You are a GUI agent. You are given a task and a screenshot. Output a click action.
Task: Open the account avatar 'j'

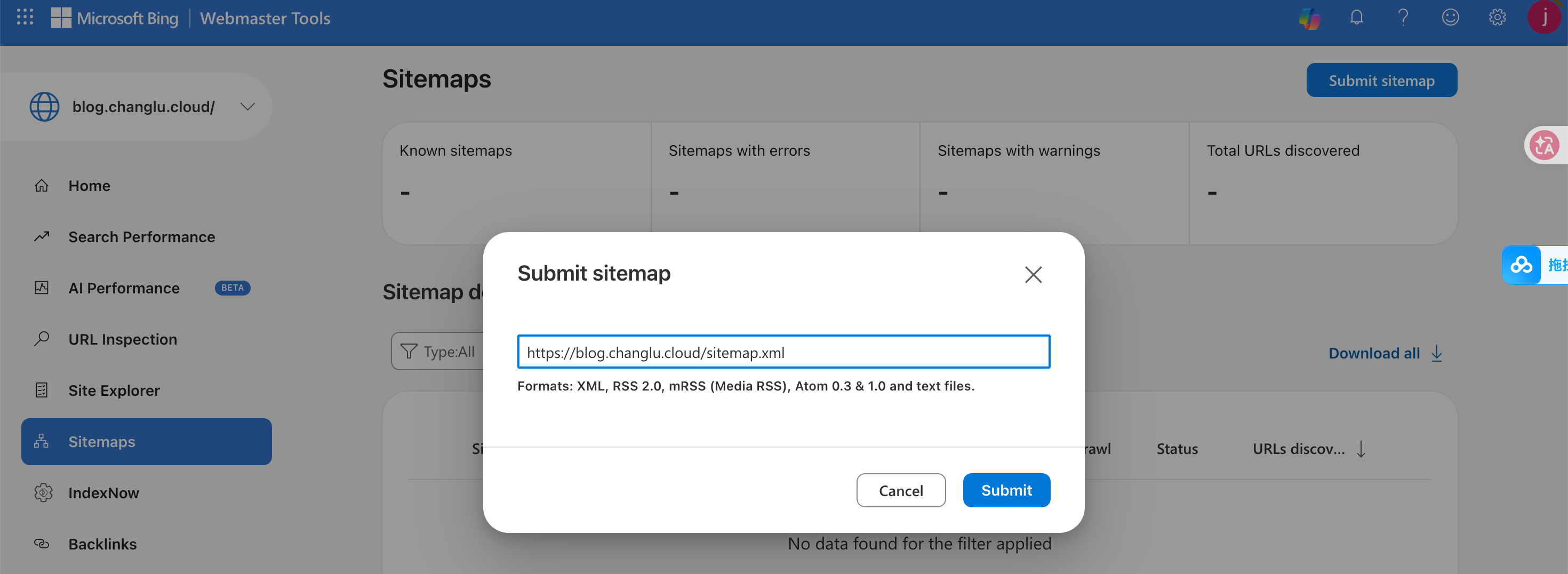1545,17
